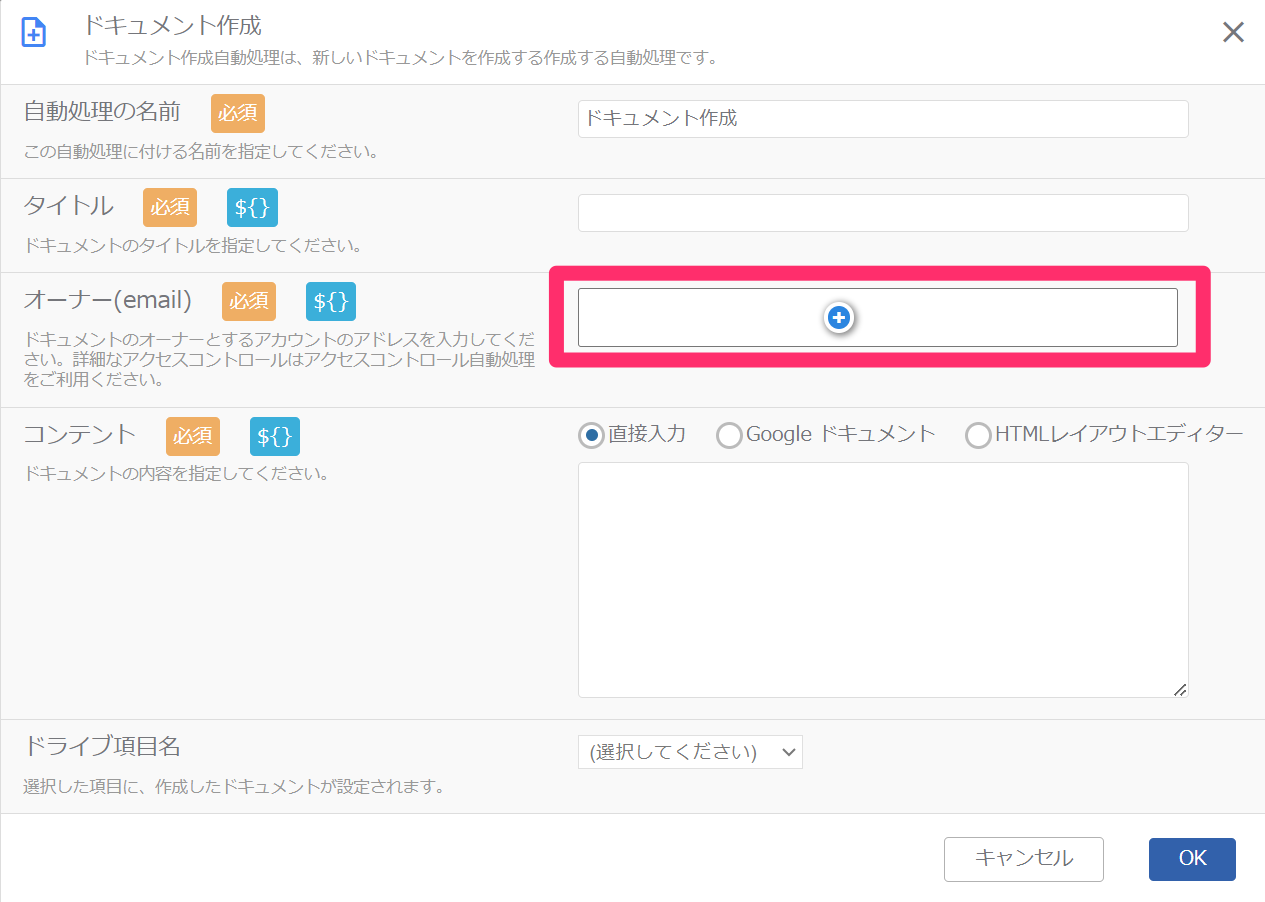This screenshot has width=1265, height=902.
Task: Click inside the コンテンツ text area
Action: tap(883, 580)
